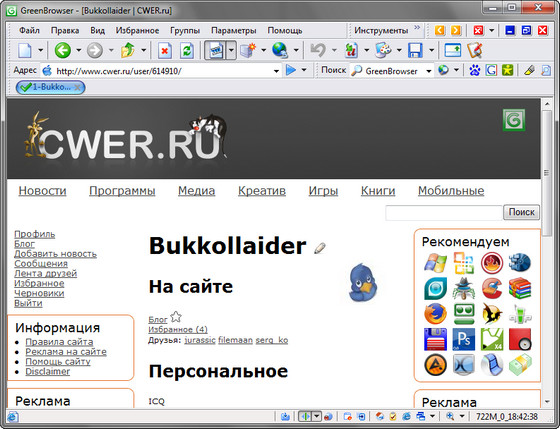Click the blue bird user avatar

click(362, 283)
